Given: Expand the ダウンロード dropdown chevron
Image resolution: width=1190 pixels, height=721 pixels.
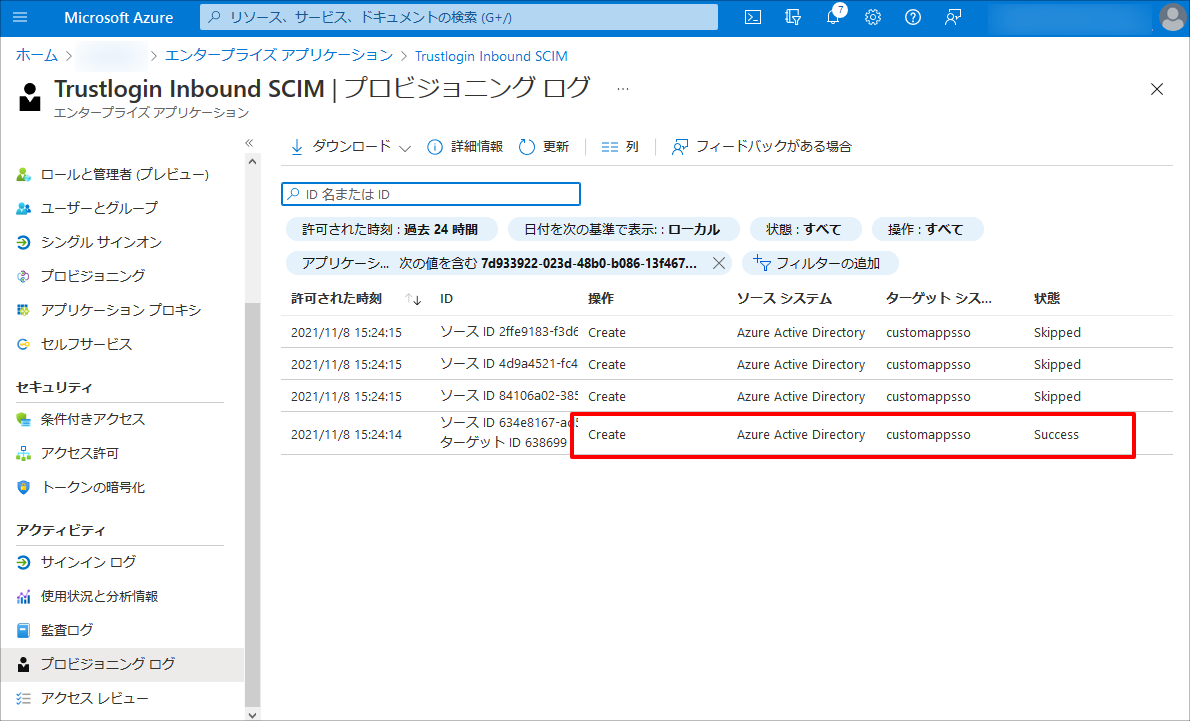Looking at the screenshot, I should pos(405,148).
